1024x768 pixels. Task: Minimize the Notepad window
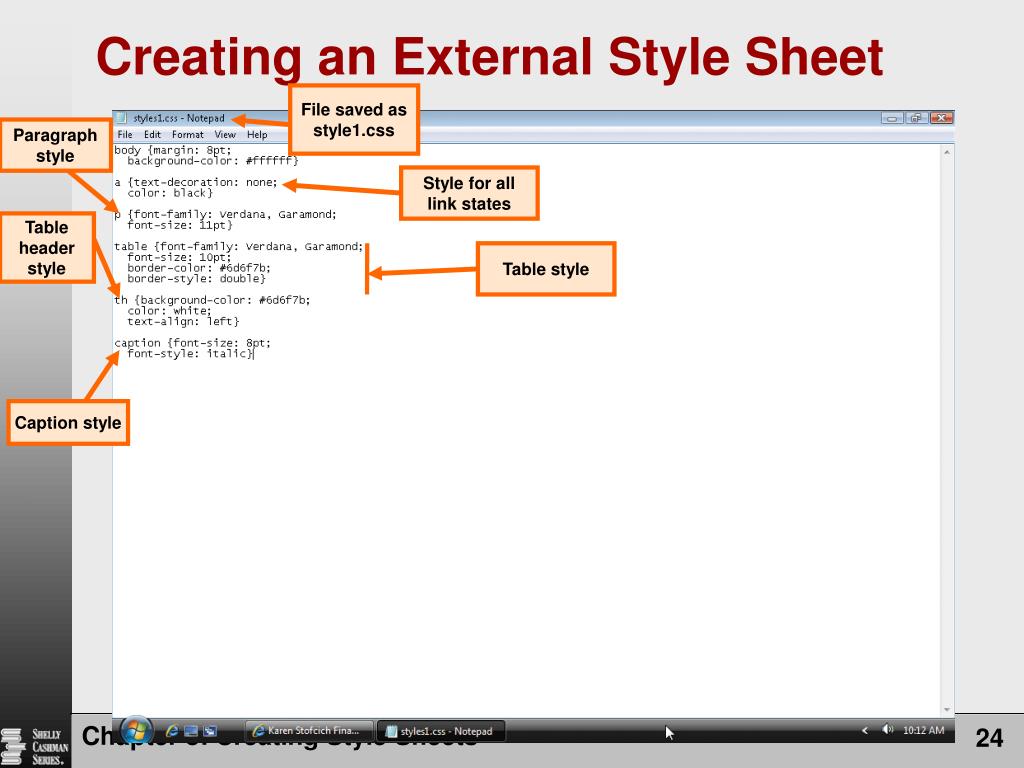point(892,118)
